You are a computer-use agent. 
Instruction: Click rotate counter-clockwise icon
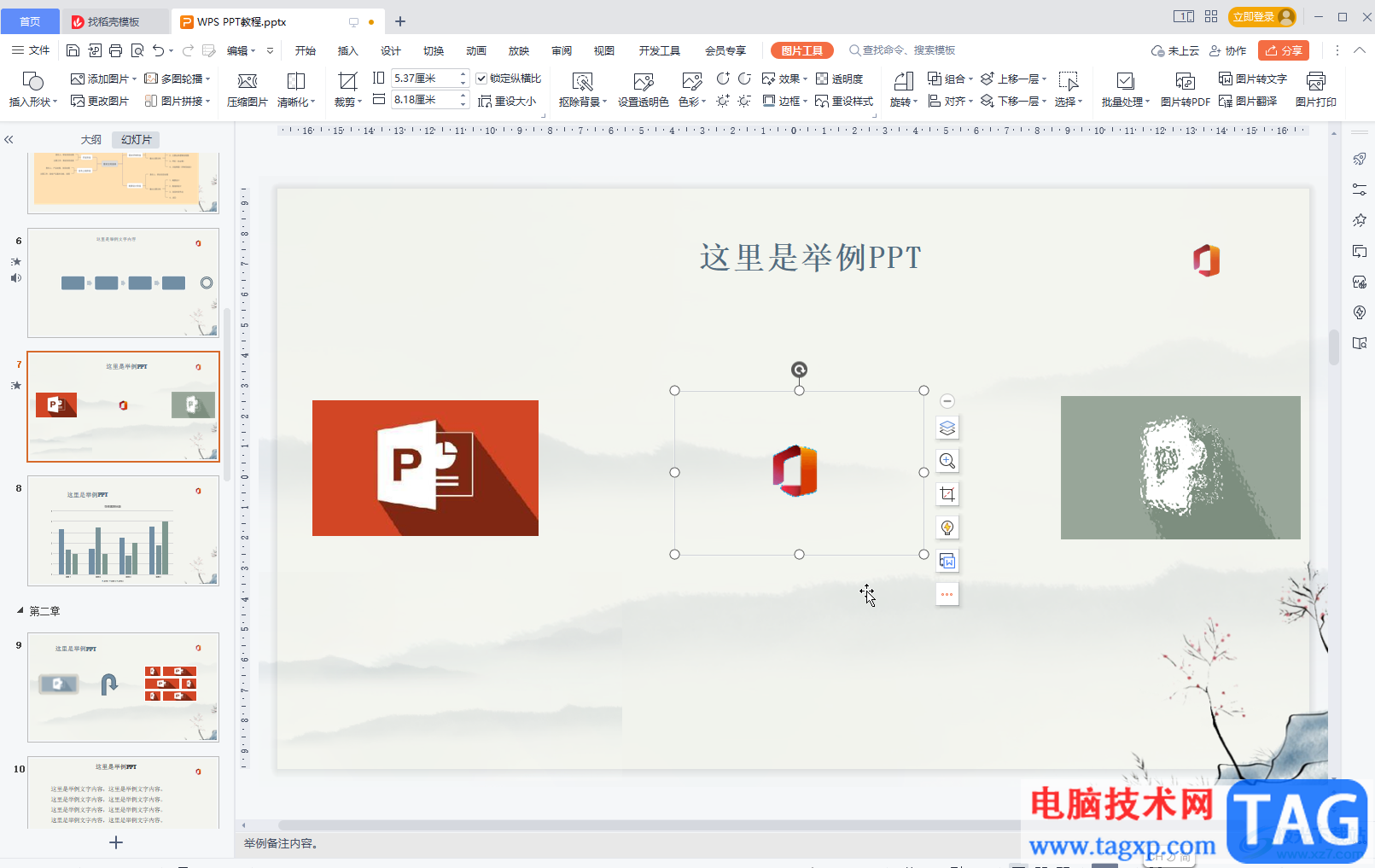(x=723, y=79)
